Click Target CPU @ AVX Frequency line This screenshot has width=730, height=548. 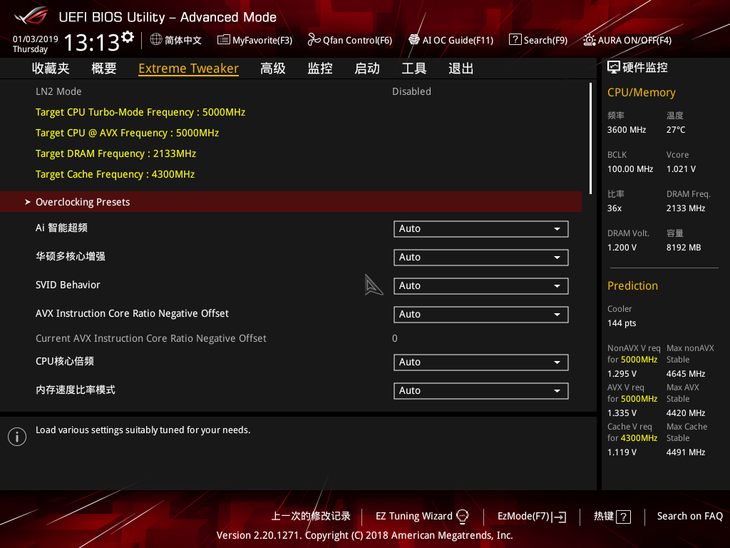pyautogui.click(x=127, y=133)
